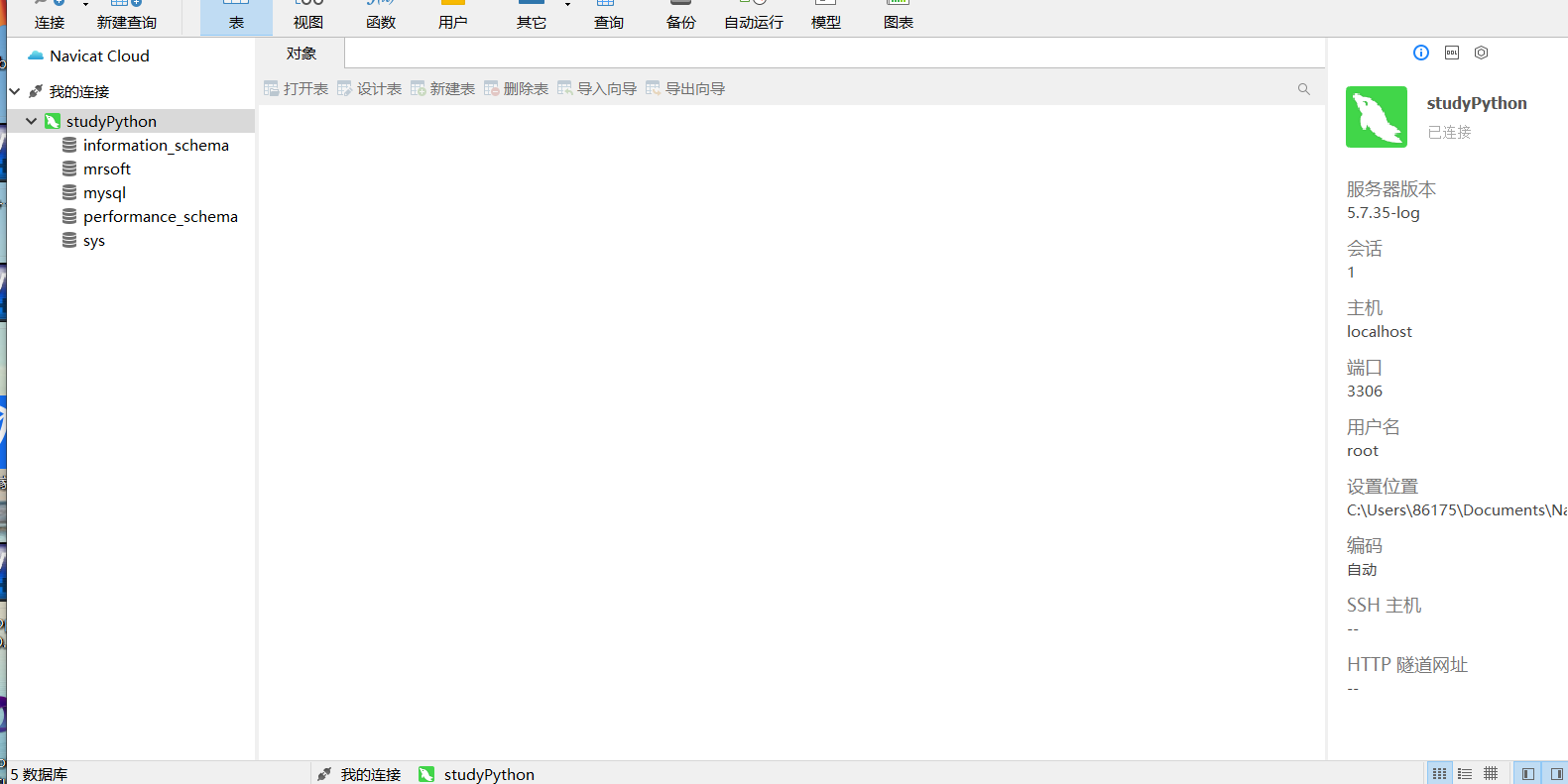This screenshot has height=784, width=1568.
Task: Open the 查询 queries toolbar item
Action: 609,16
